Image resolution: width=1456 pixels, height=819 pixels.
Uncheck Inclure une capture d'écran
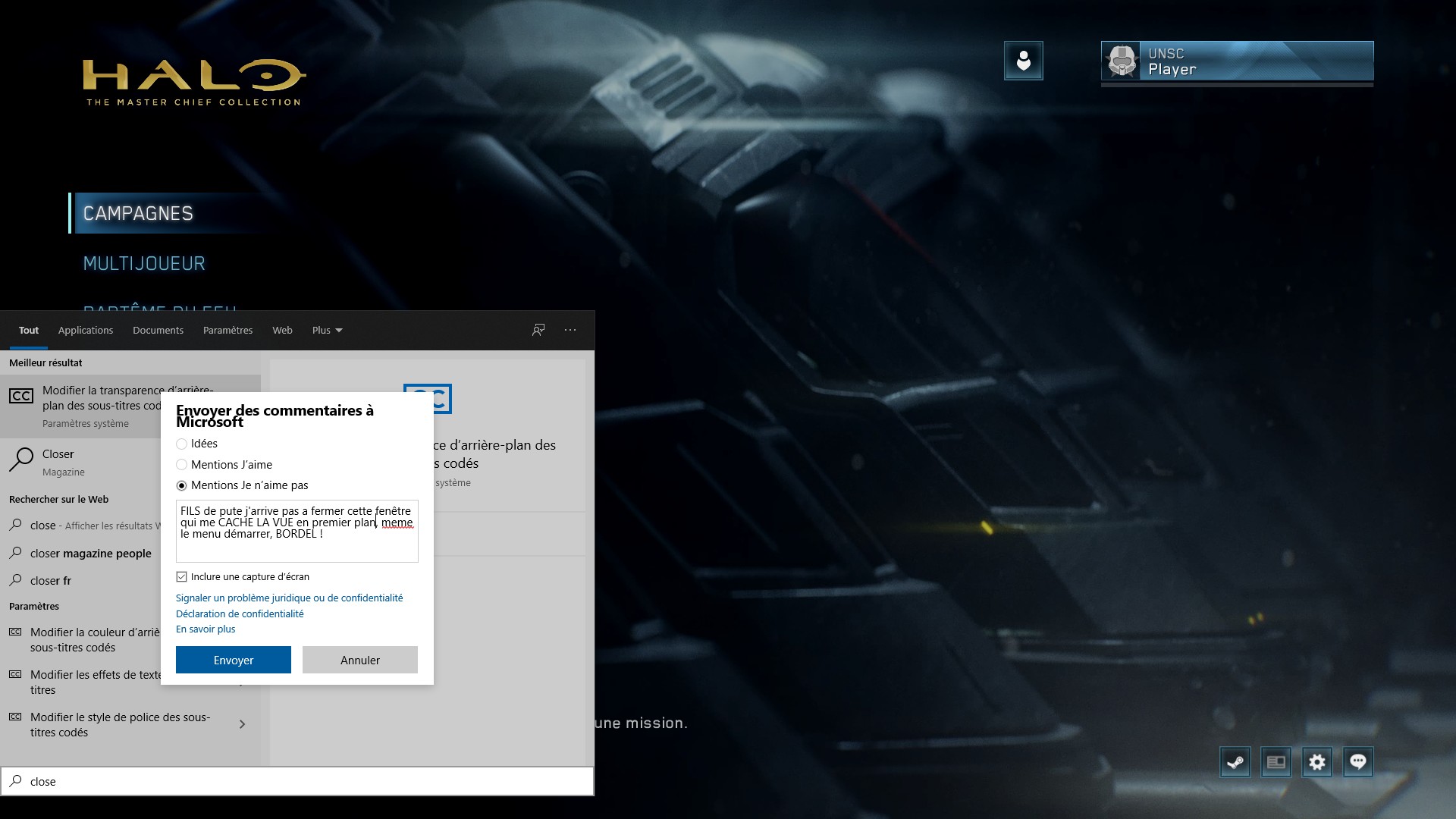click(x=182, y=577)
